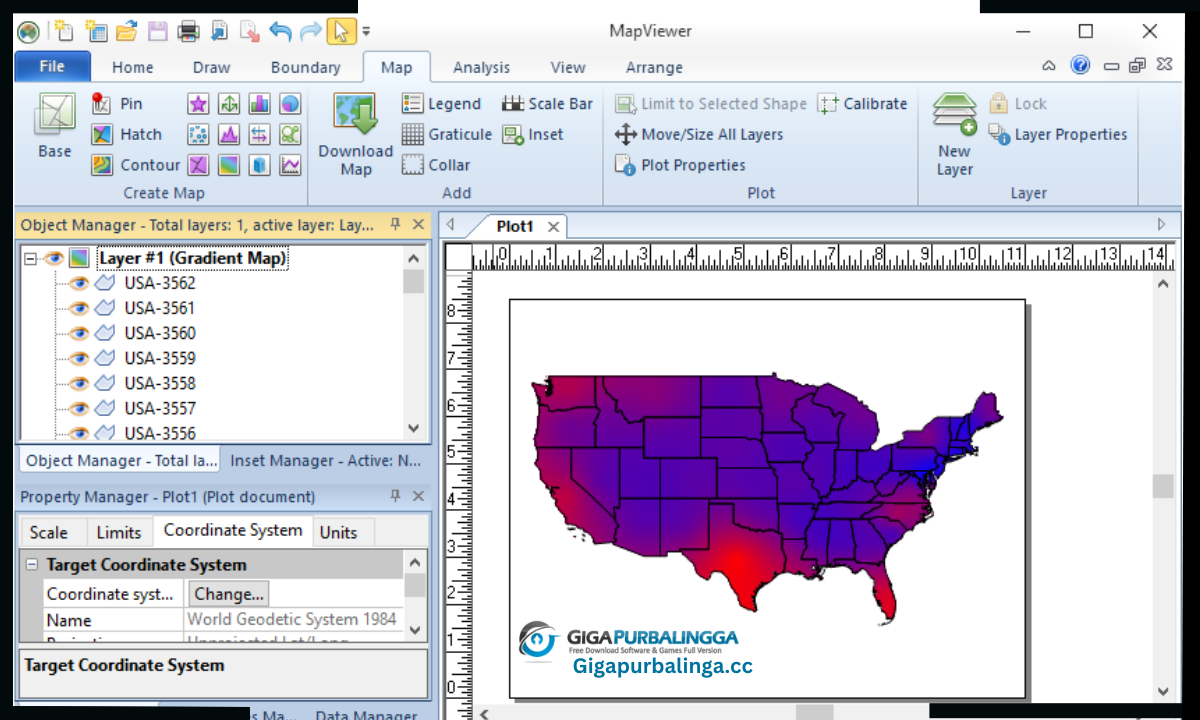
Task: Toggle the eye icon for USA-3557
Action: click(78, 408)
